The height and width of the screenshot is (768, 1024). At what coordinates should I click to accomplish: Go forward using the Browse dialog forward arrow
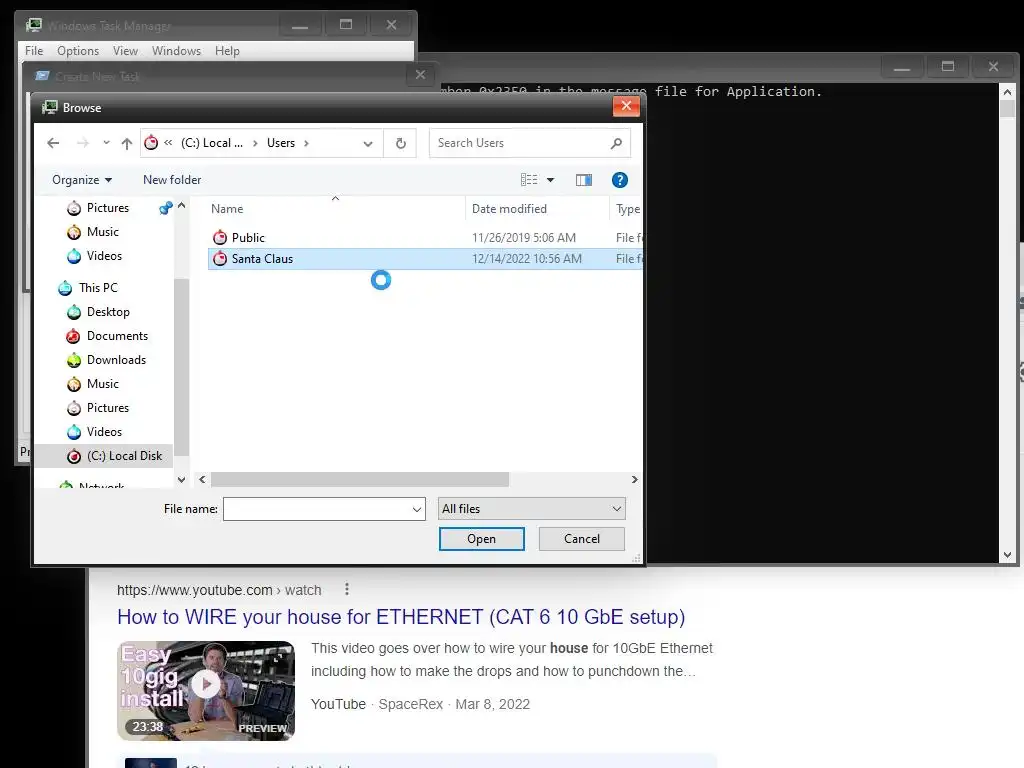(82, 143)
